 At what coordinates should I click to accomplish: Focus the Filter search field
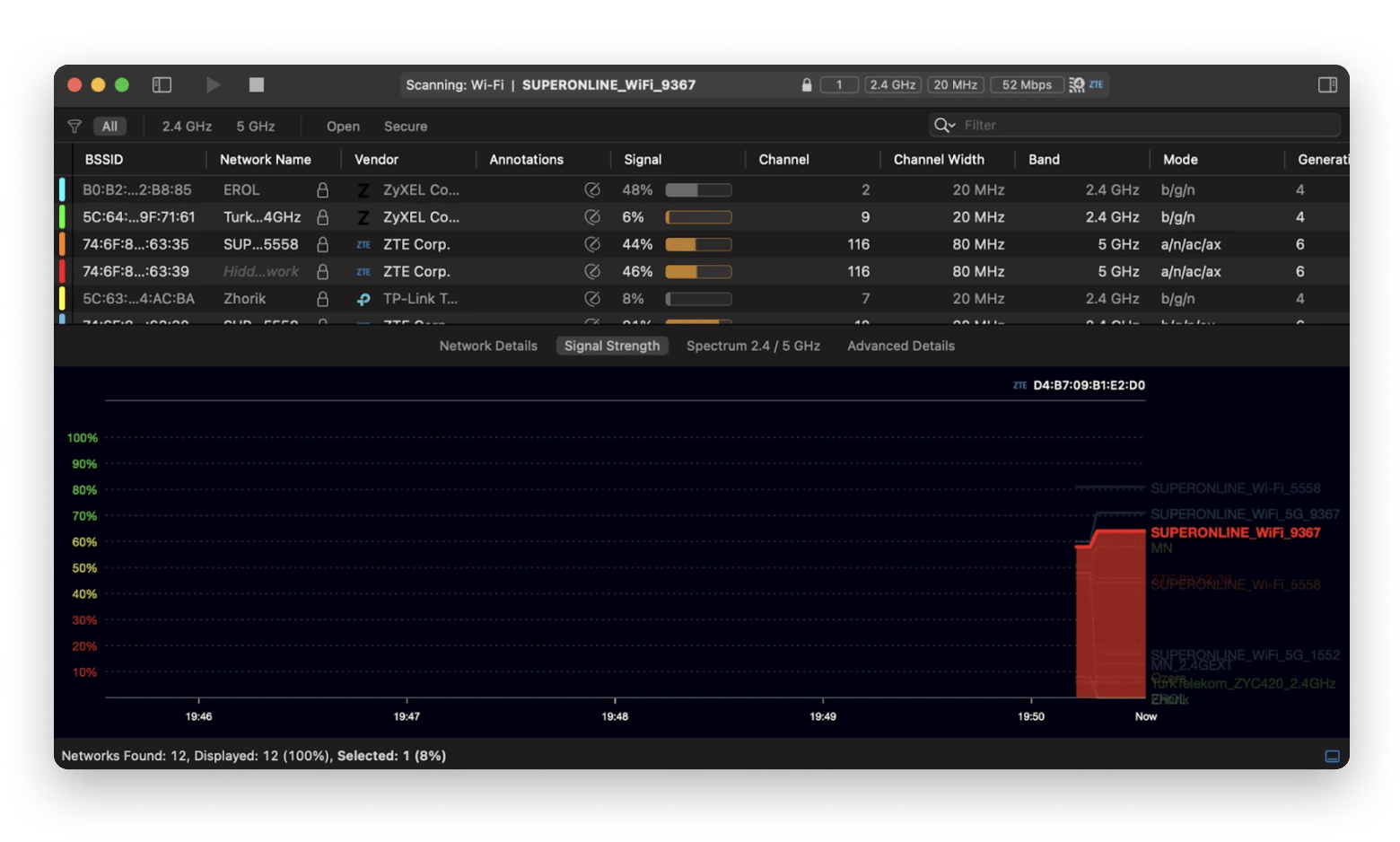pyautogui.click(x=1134, y=125)
